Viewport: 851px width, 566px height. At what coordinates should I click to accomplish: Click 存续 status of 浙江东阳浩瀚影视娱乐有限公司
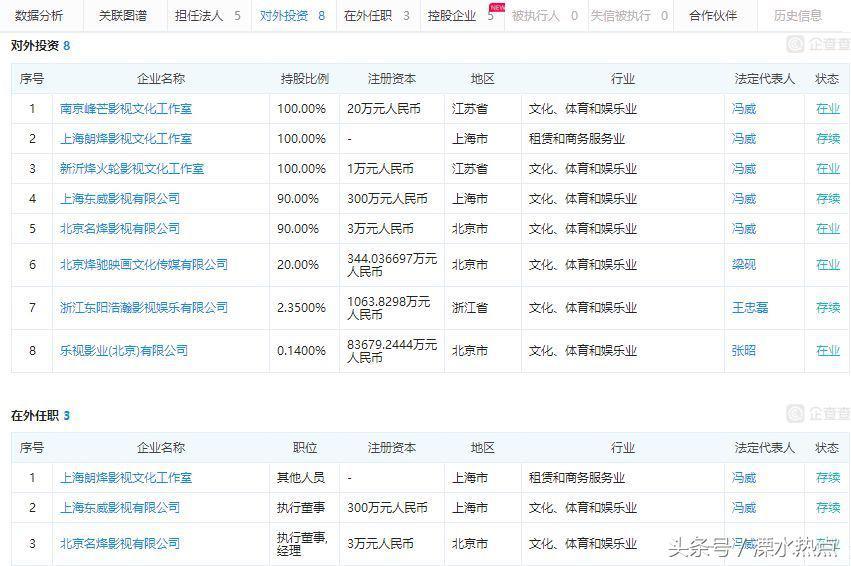[828, 308]
